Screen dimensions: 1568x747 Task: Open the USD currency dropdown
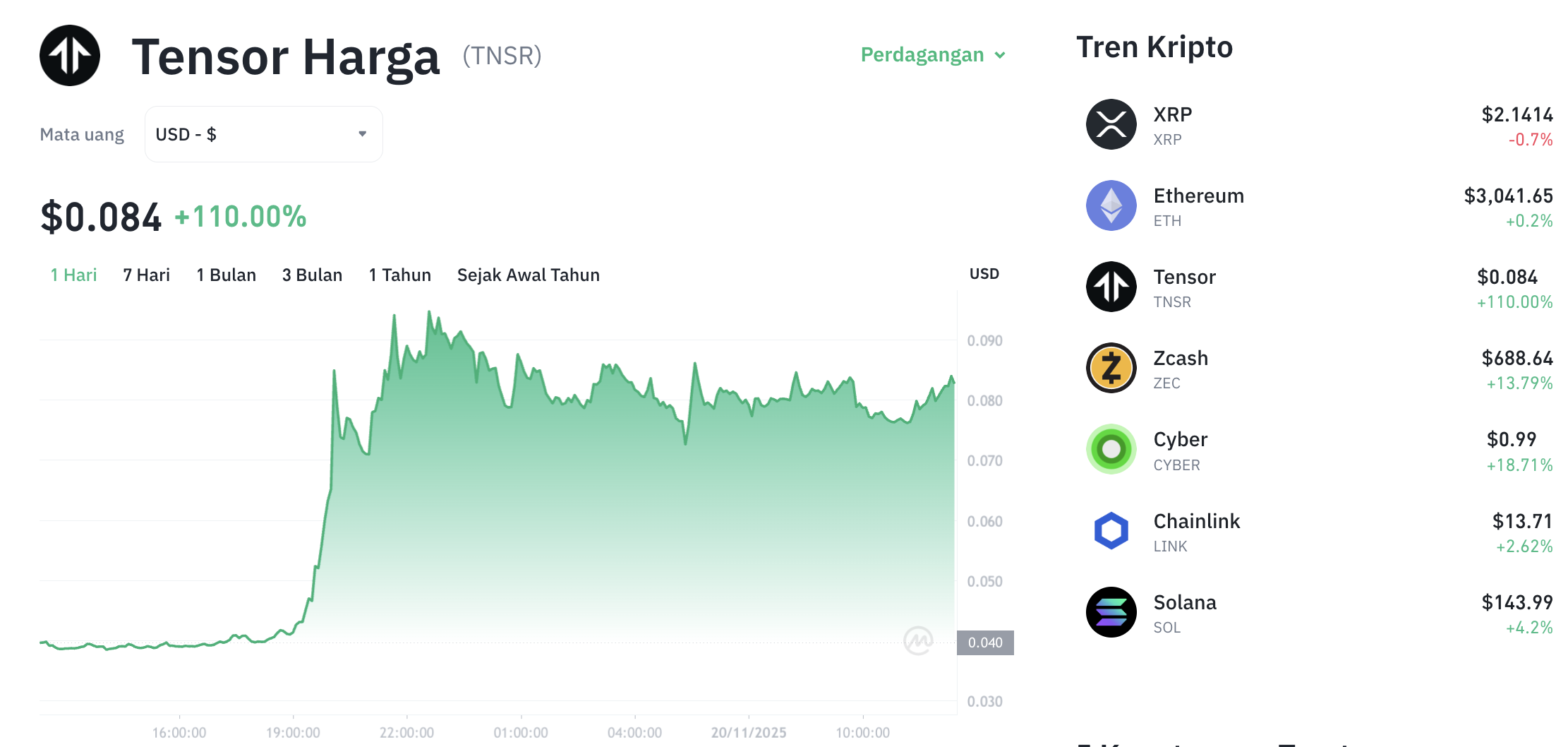tap(263, 133)
